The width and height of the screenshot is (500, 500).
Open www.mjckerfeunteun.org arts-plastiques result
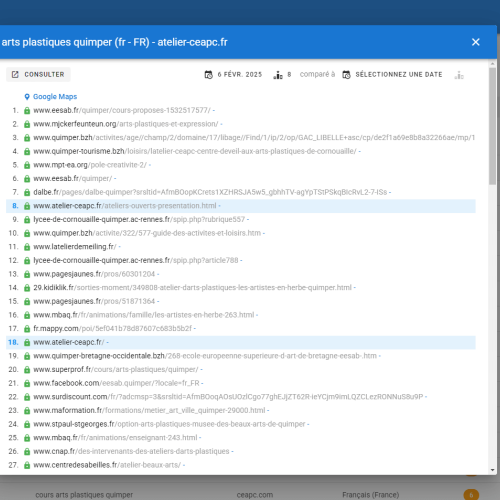(x=126, y=124)
